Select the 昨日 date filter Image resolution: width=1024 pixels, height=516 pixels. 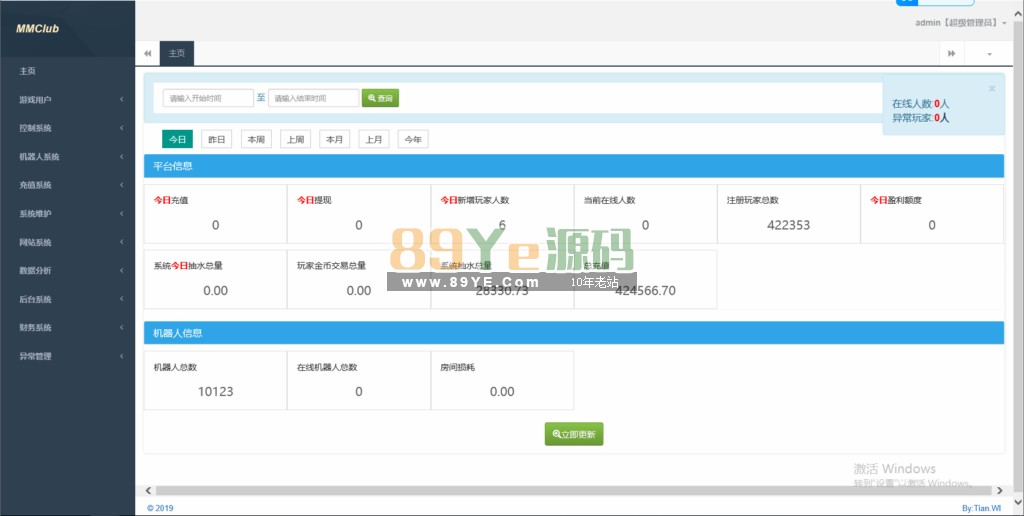216,139
